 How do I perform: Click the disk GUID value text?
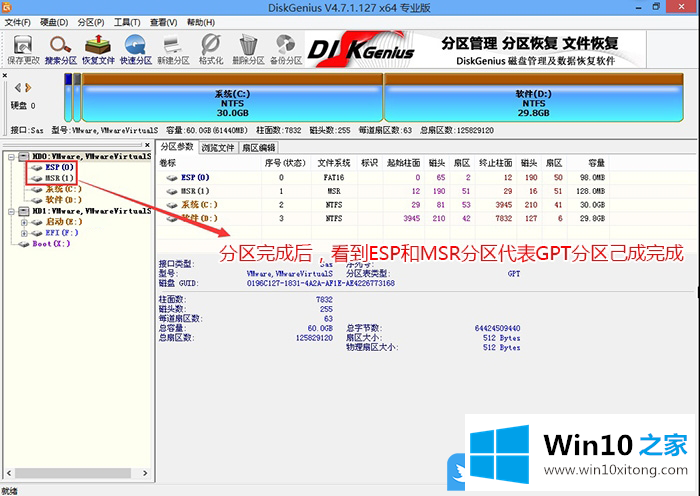click(321, 283)
